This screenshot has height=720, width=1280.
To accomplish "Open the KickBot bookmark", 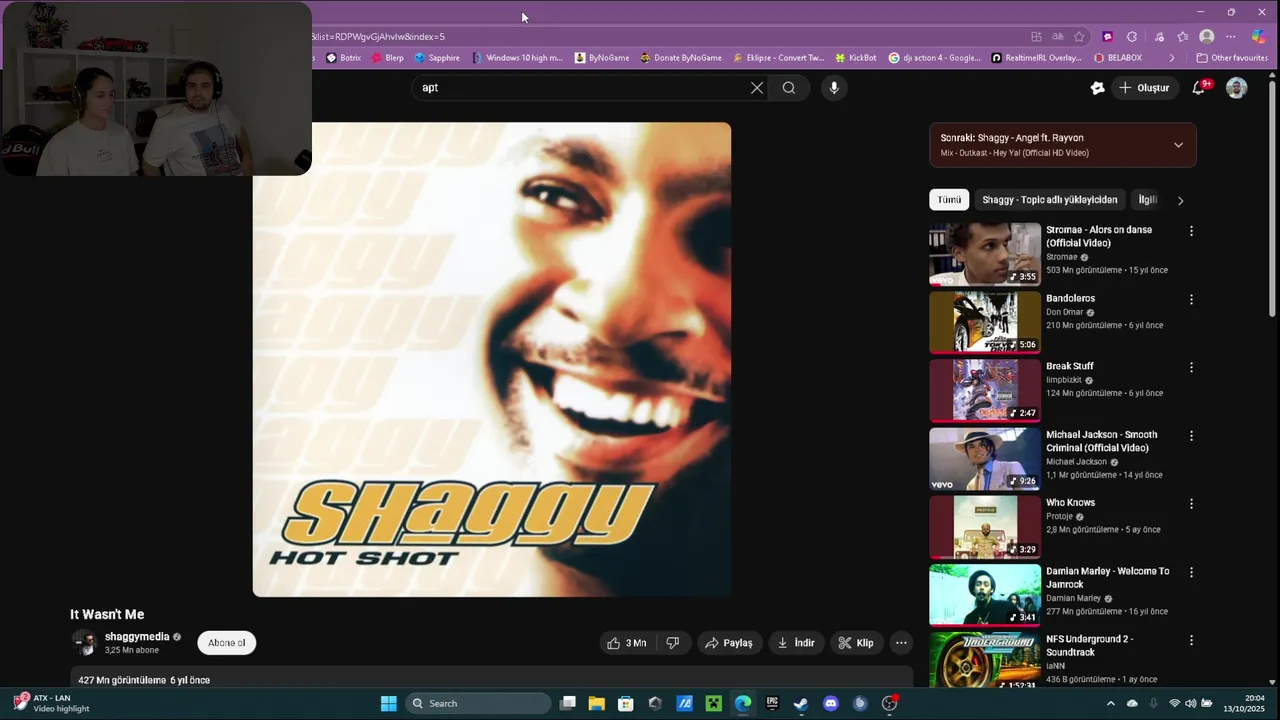I will click(855, 58).
